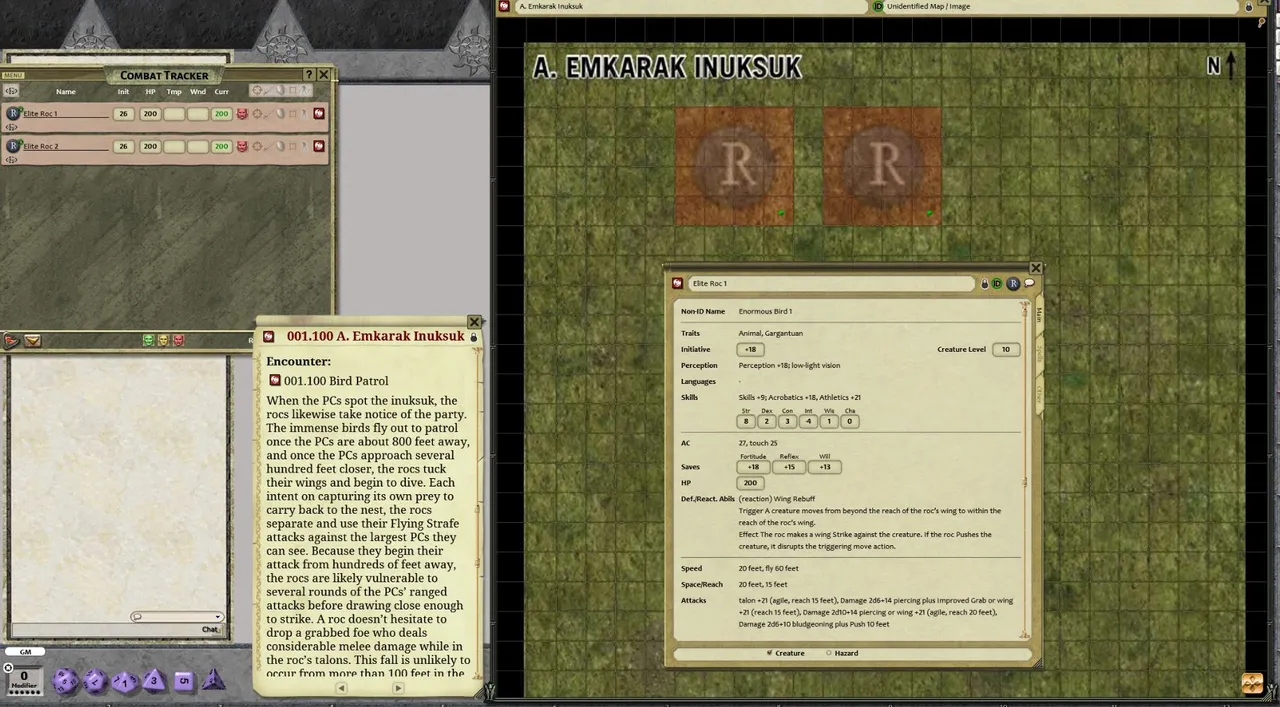
Task: Click the chat text entry line
Action: 104,629
